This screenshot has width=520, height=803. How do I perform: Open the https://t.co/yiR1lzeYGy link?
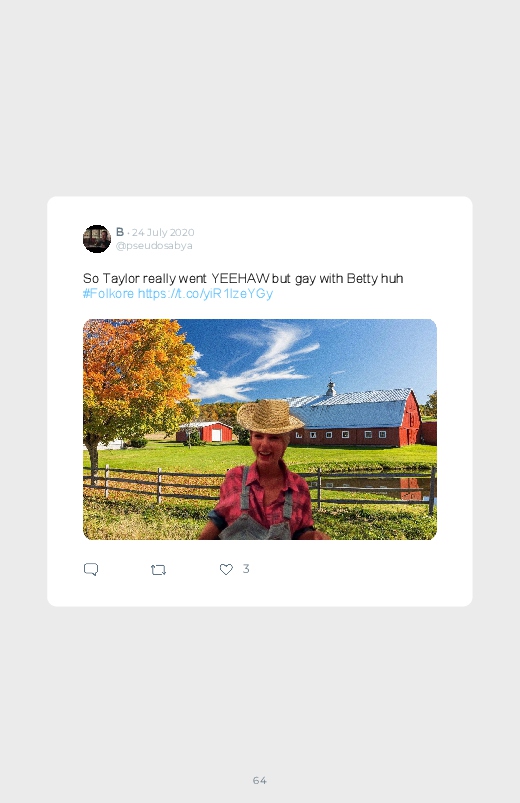[x=205, y=293]
